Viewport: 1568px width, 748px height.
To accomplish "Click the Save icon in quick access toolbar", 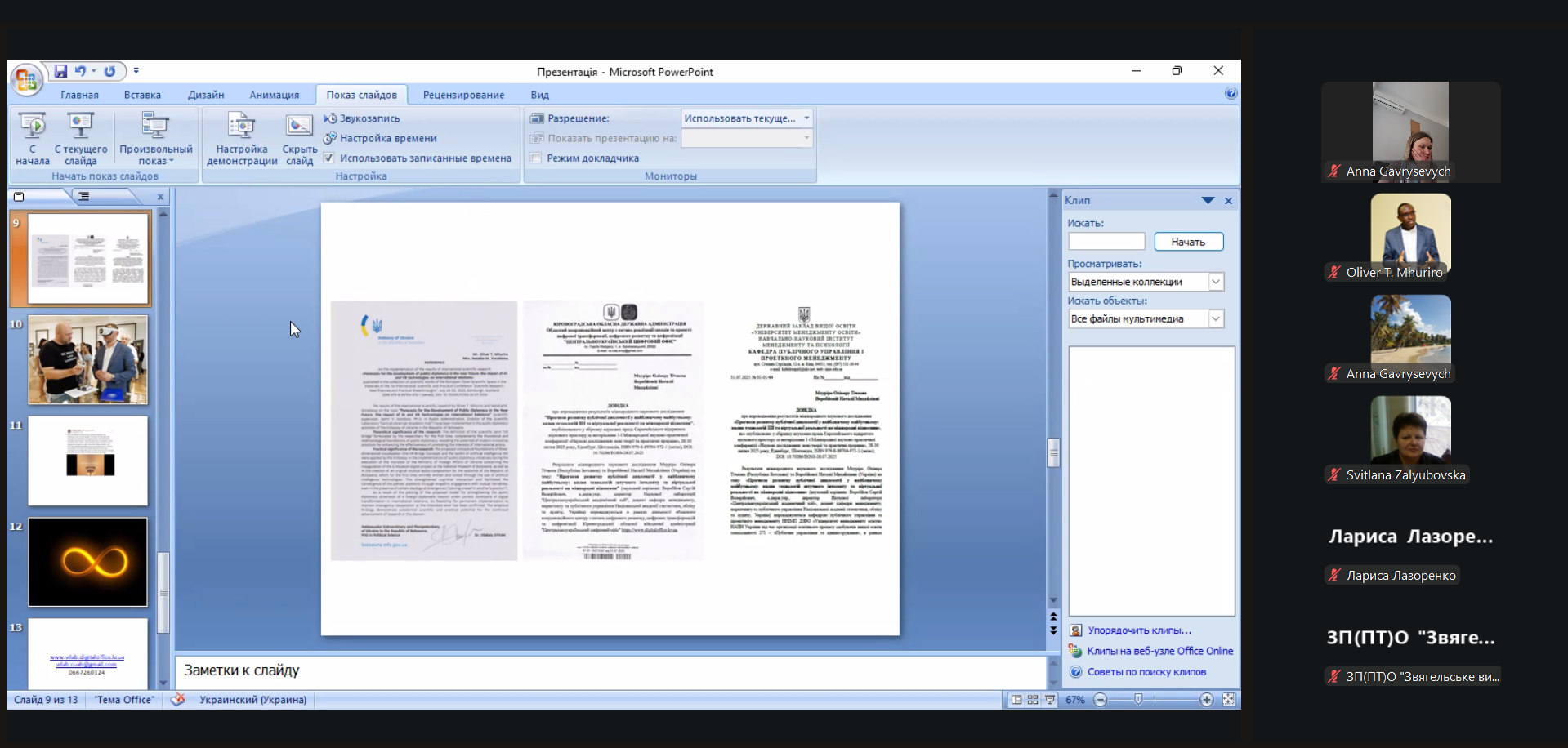I will (x=60, y=72).
